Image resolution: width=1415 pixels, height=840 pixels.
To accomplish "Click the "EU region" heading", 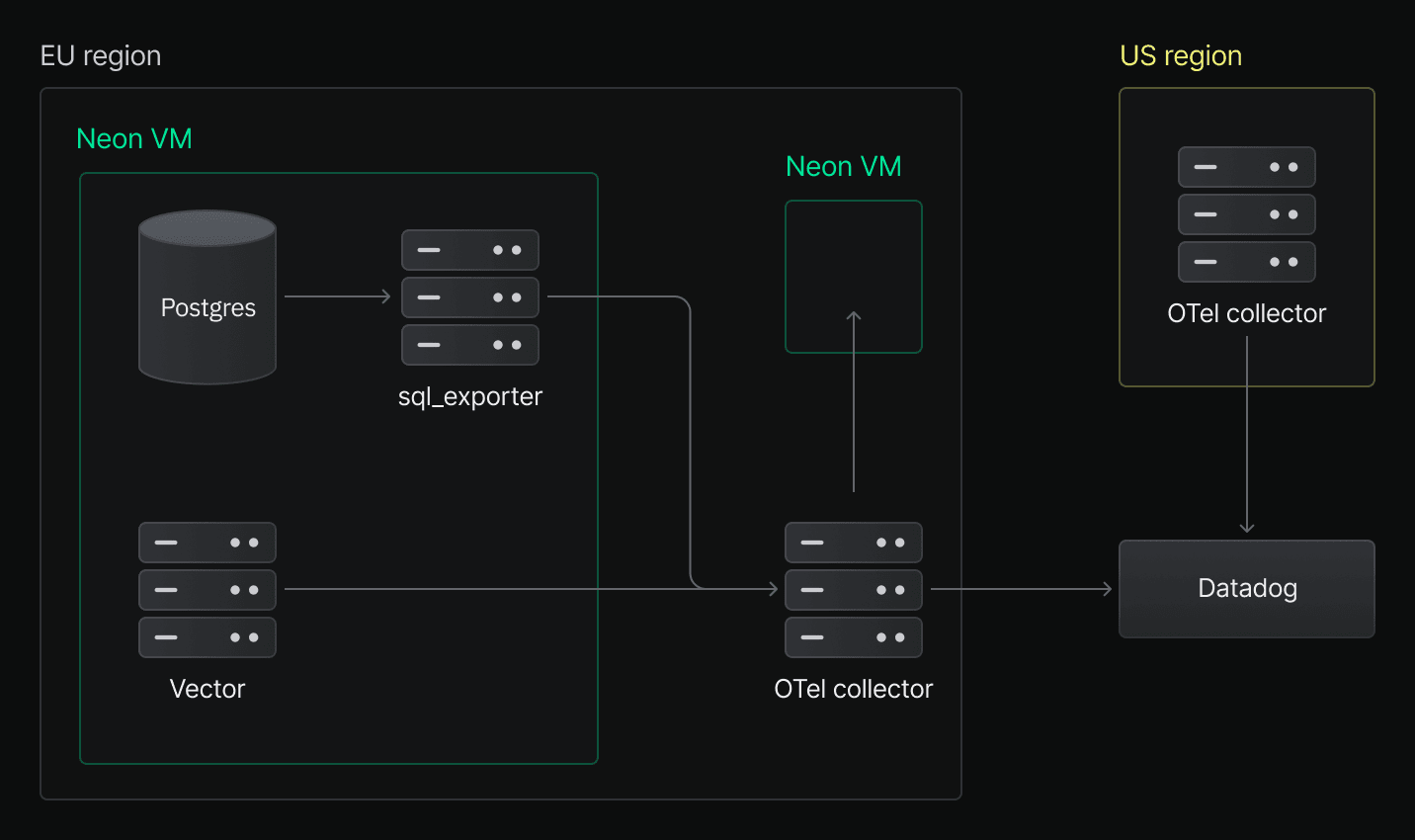I will click(x=101, y=56).
